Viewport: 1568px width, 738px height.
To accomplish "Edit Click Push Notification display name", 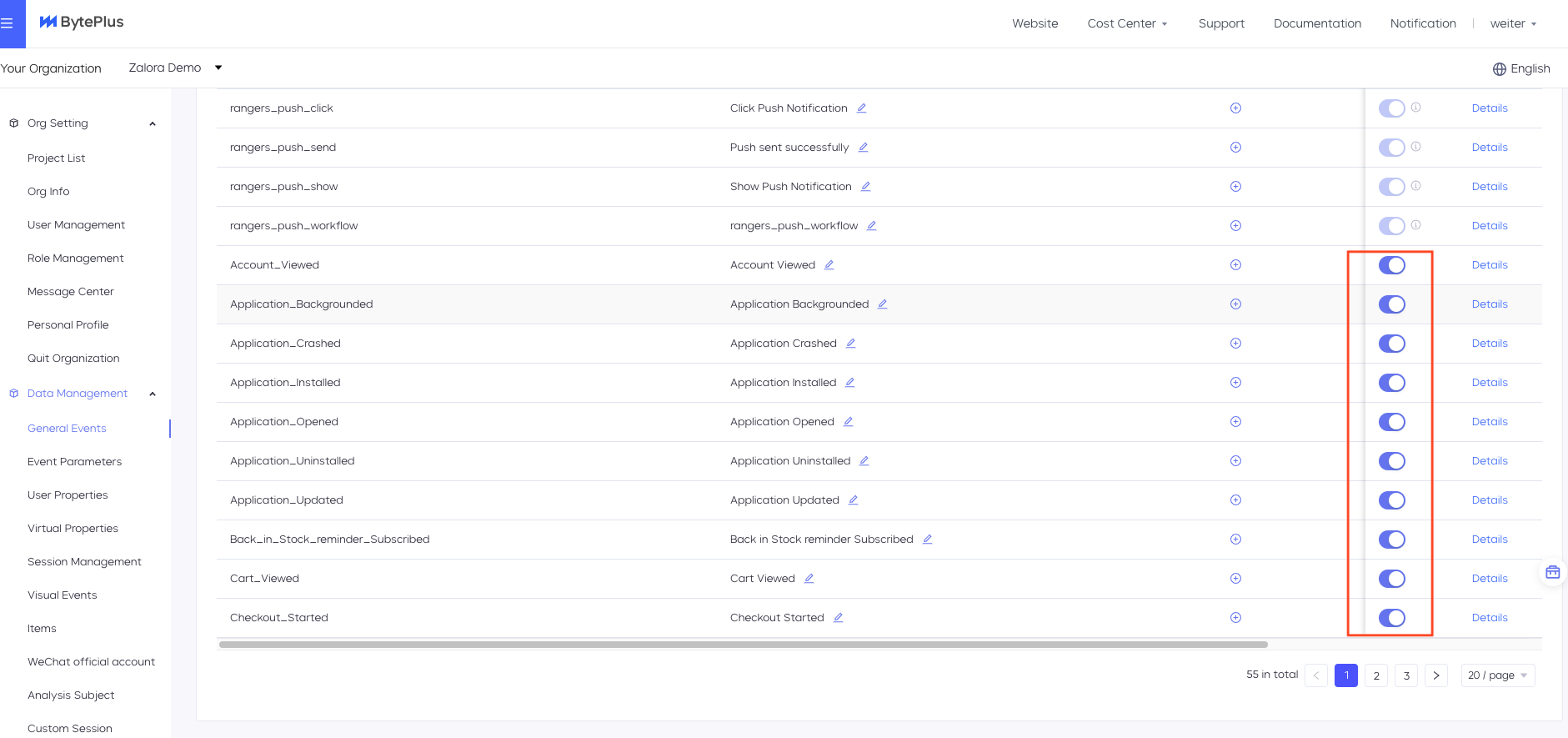I will (862, 108).
